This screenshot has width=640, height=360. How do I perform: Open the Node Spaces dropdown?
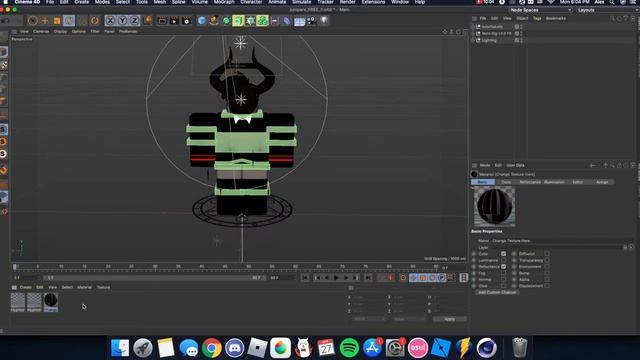540,10
